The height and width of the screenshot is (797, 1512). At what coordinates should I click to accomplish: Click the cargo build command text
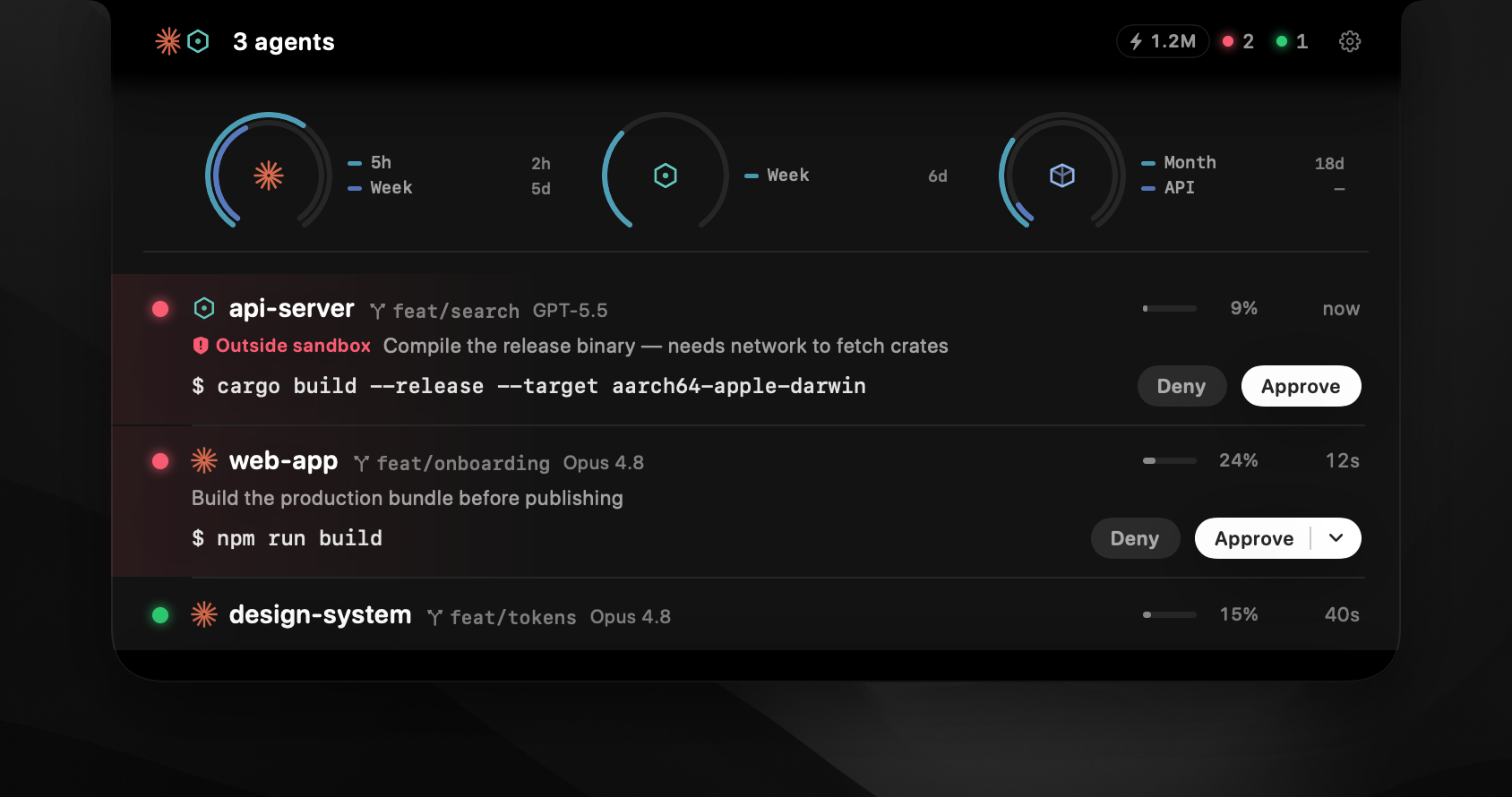tap(528, 386)
